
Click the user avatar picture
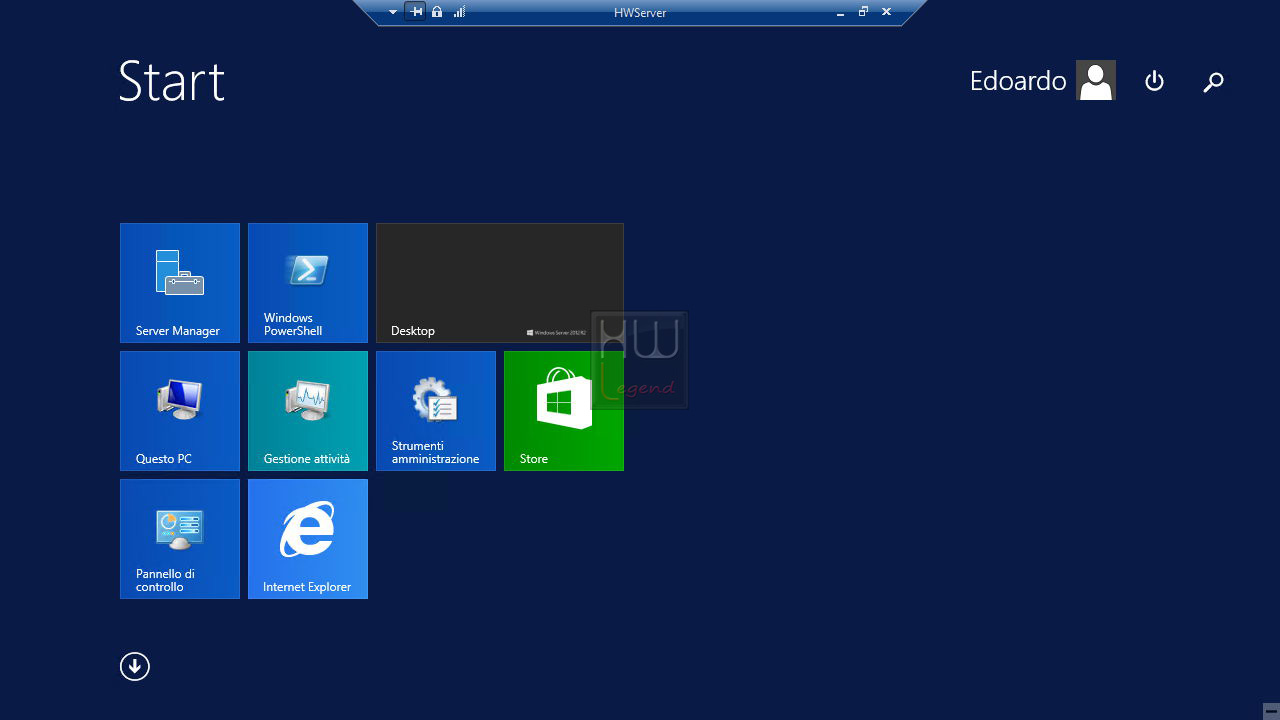1096,80
